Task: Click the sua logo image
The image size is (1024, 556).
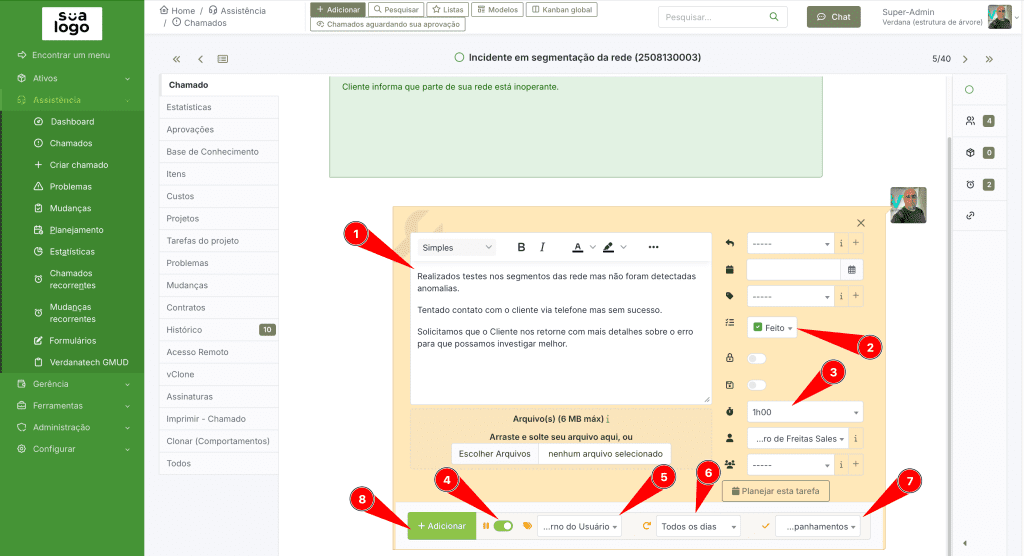Action: tap(72, 24)
